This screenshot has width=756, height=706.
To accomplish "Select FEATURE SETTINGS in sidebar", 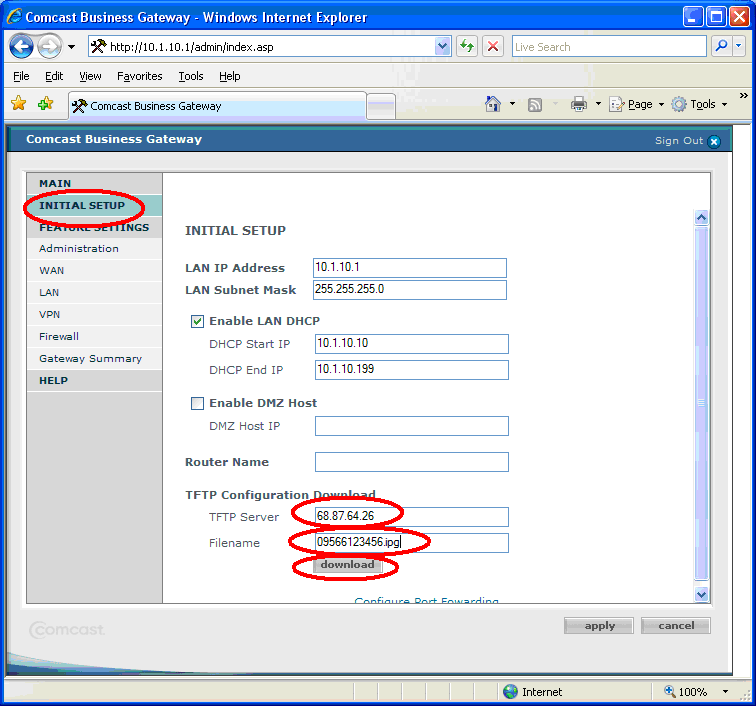I will click(94, 227).
